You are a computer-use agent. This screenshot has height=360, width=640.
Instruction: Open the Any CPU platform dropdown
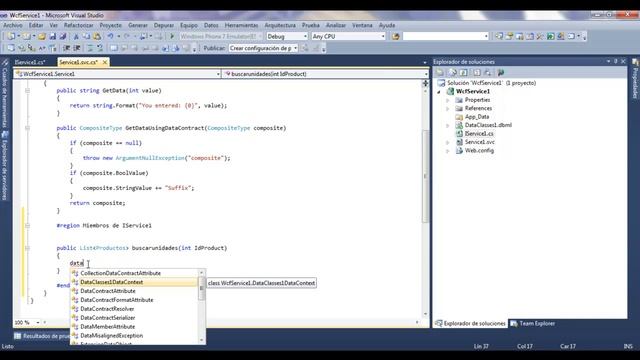(x=382, y=36)
